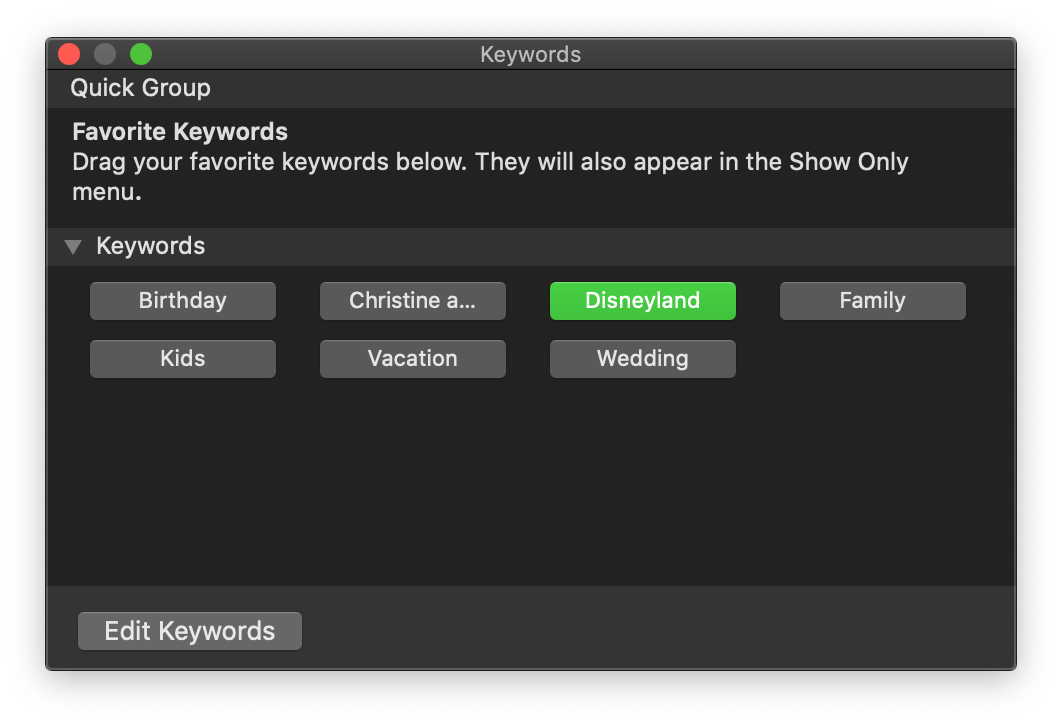Toggle the Vacation keyword
This screenshot has height=724, width=1062.
pos(412,359)
